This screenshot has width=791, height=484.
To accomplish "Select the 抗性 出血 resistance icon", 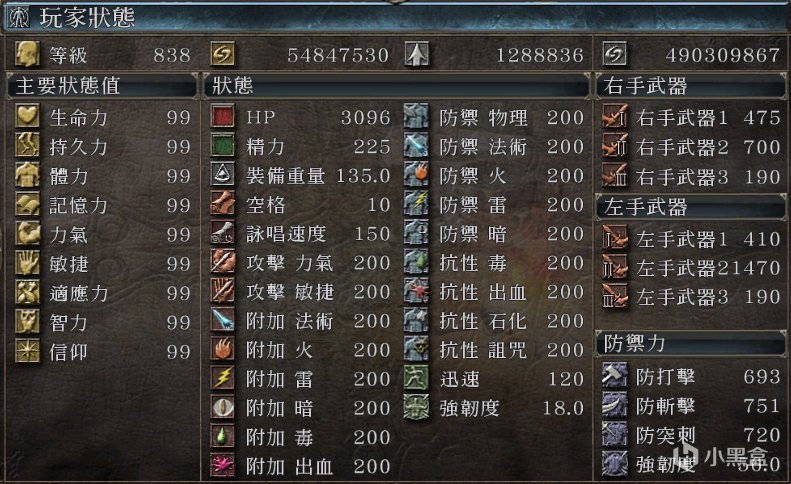I will tap(417, 291).
